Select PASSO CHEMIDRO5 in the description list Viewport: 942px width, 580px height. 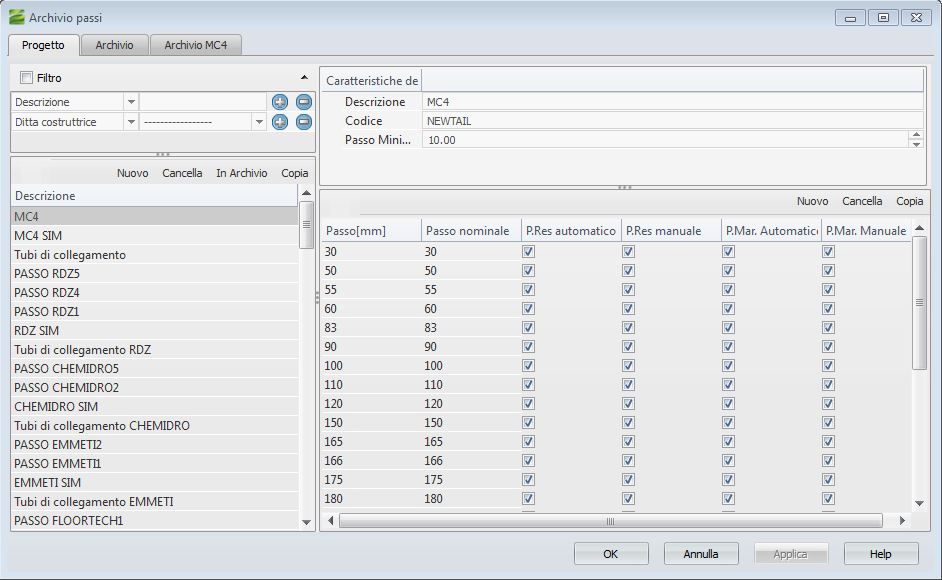(x=66, y=368)
